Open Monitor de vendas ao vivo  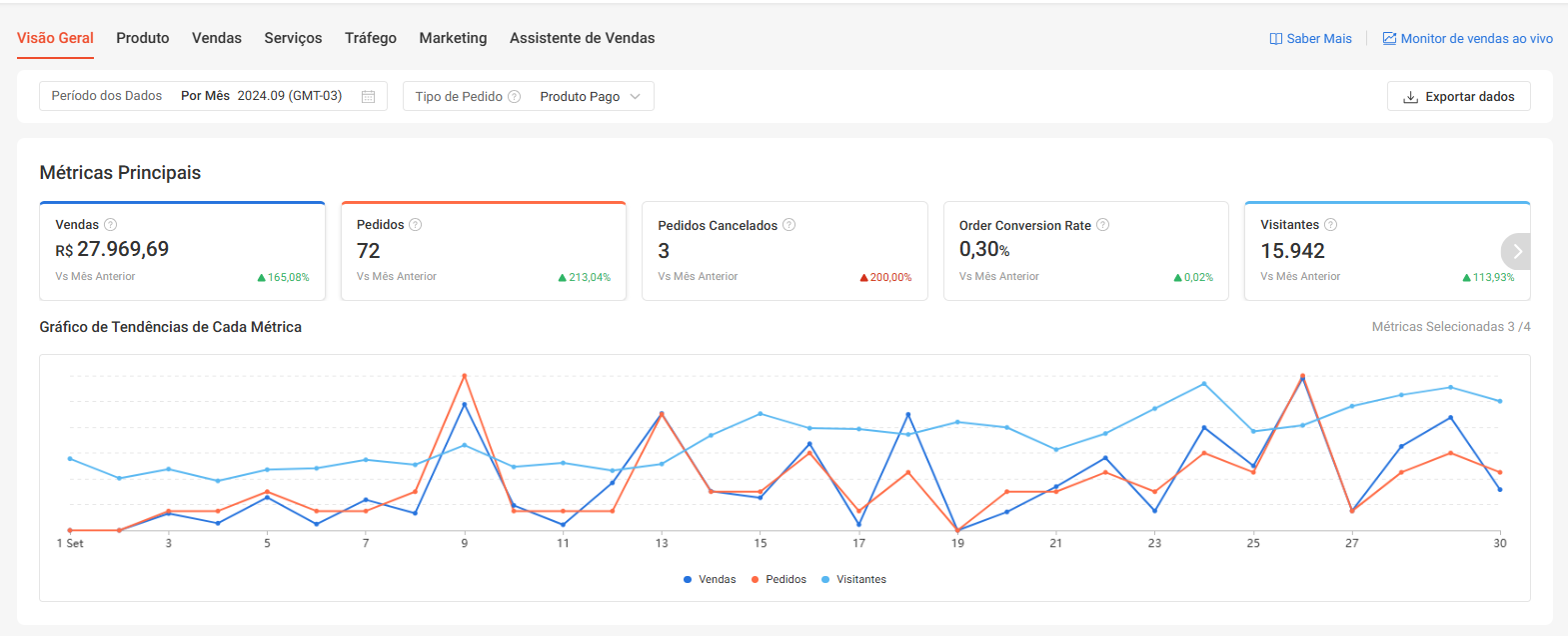click(1467, 39)
